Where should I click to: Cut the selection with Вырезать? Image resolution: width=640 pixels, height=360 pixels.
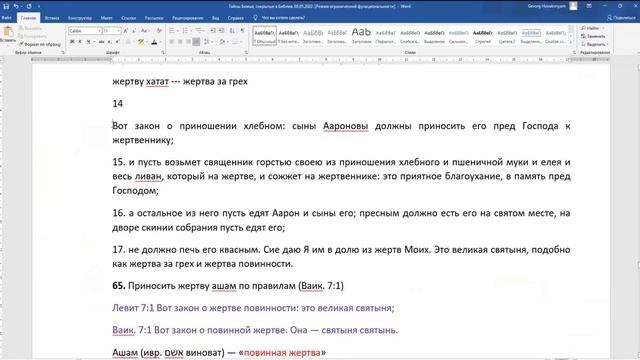[30, 28]
